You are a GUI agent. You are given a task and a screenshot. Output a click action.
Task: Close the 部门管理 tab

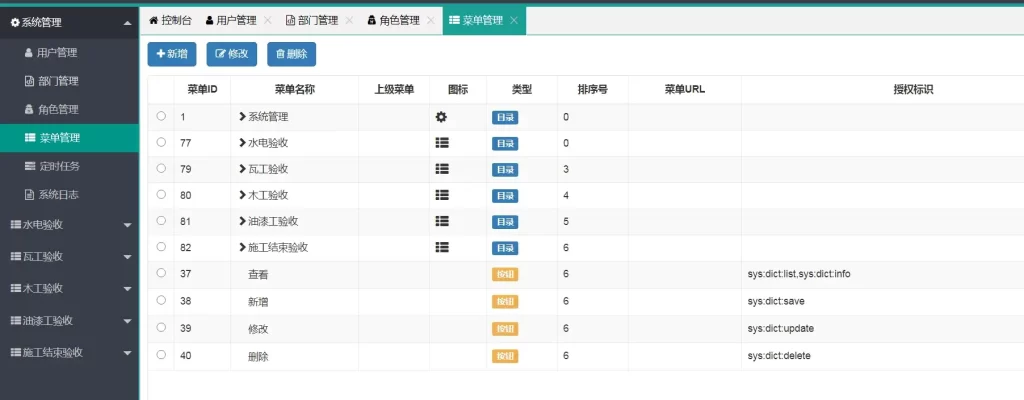[x=349, y=20]
